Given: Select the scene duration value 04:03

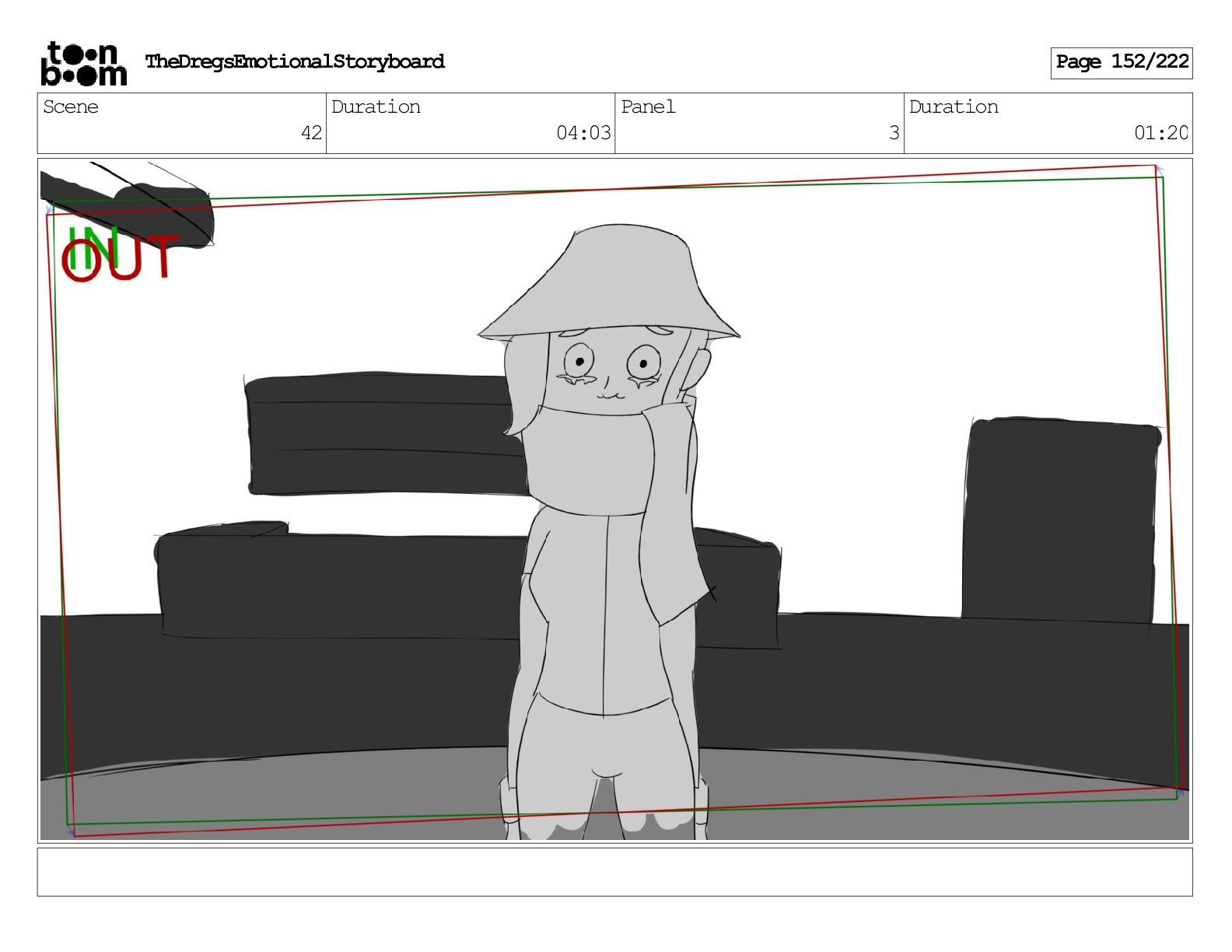Looking at the screenshot, I should (583, 133).
